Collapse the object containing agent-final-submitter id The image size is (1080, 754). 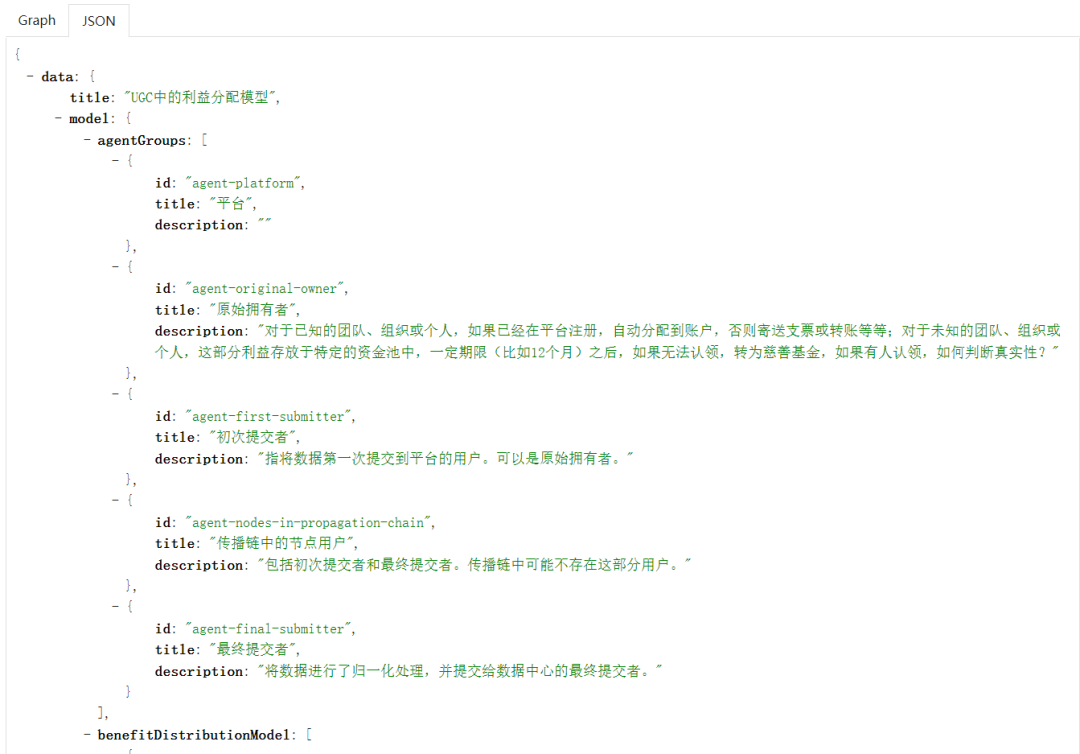[x=115, y=607]
